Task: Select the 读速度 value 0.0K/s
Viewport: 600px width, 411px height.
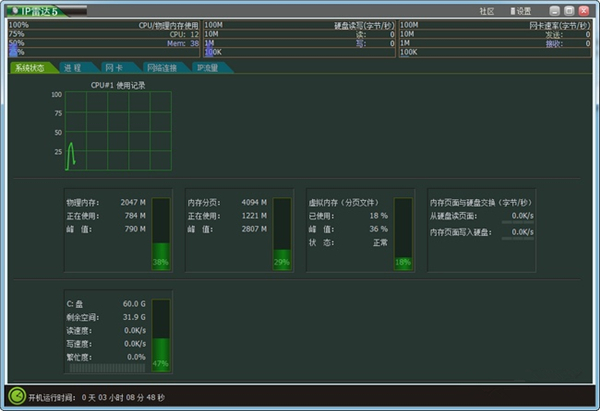Action: coord(135,330)
